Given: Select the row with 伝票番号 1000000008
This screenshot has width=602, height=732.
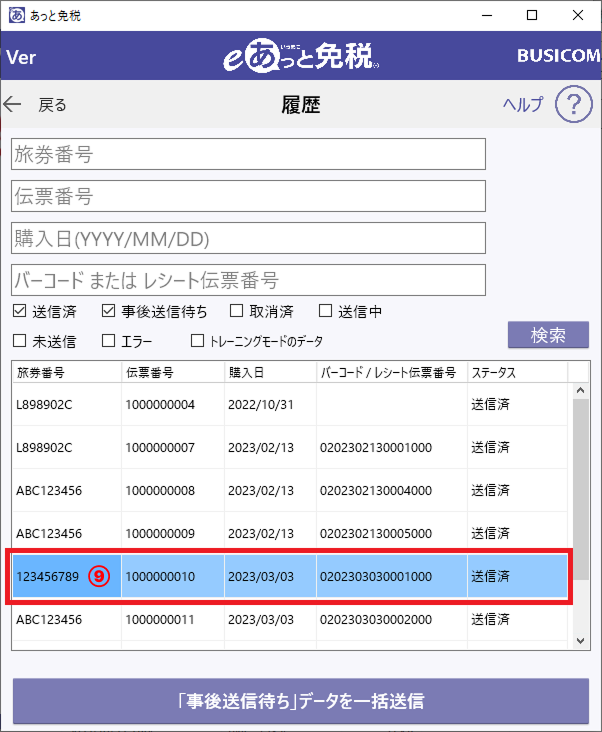Looking at the screenshot, I should pyautogui.click(x=160, y=490).
